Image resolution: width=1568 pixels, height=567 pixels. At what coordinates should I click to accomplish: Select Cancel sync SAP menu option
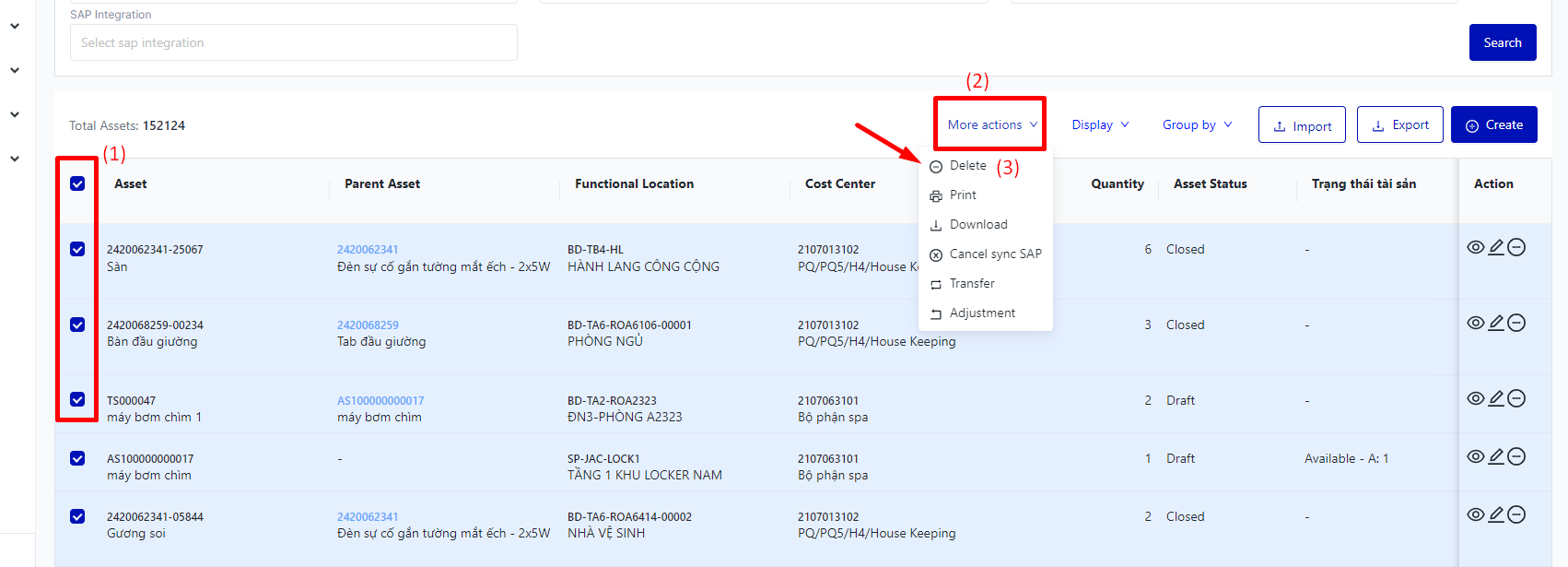click(994, 254)
